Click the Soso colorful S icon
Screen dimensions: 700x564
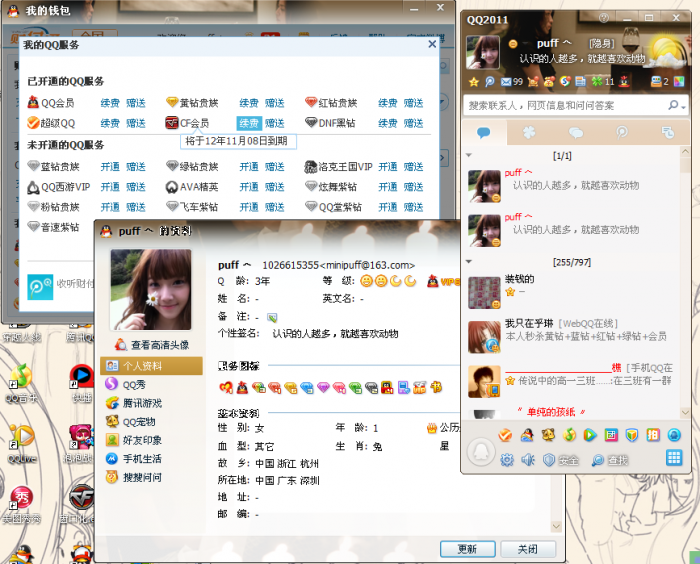click(x=565, y=82)
